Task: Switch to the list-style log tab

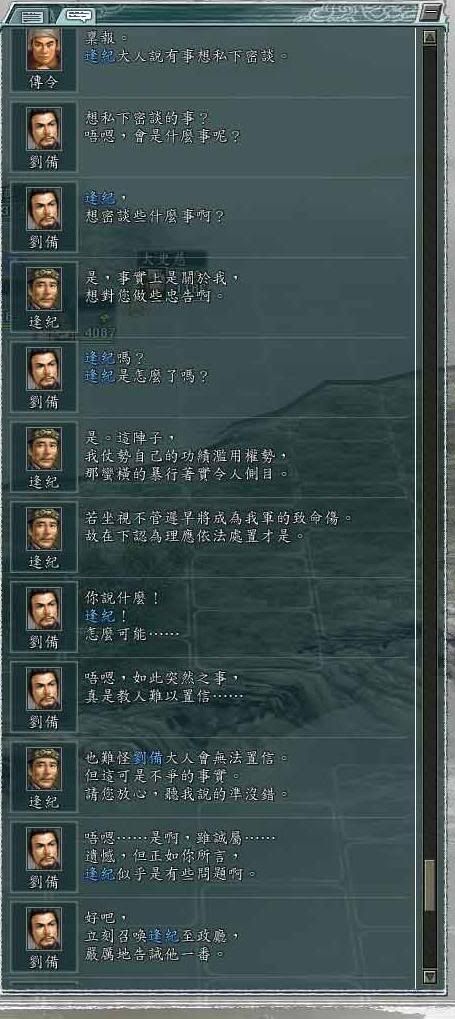Action: tap(32, 16)
